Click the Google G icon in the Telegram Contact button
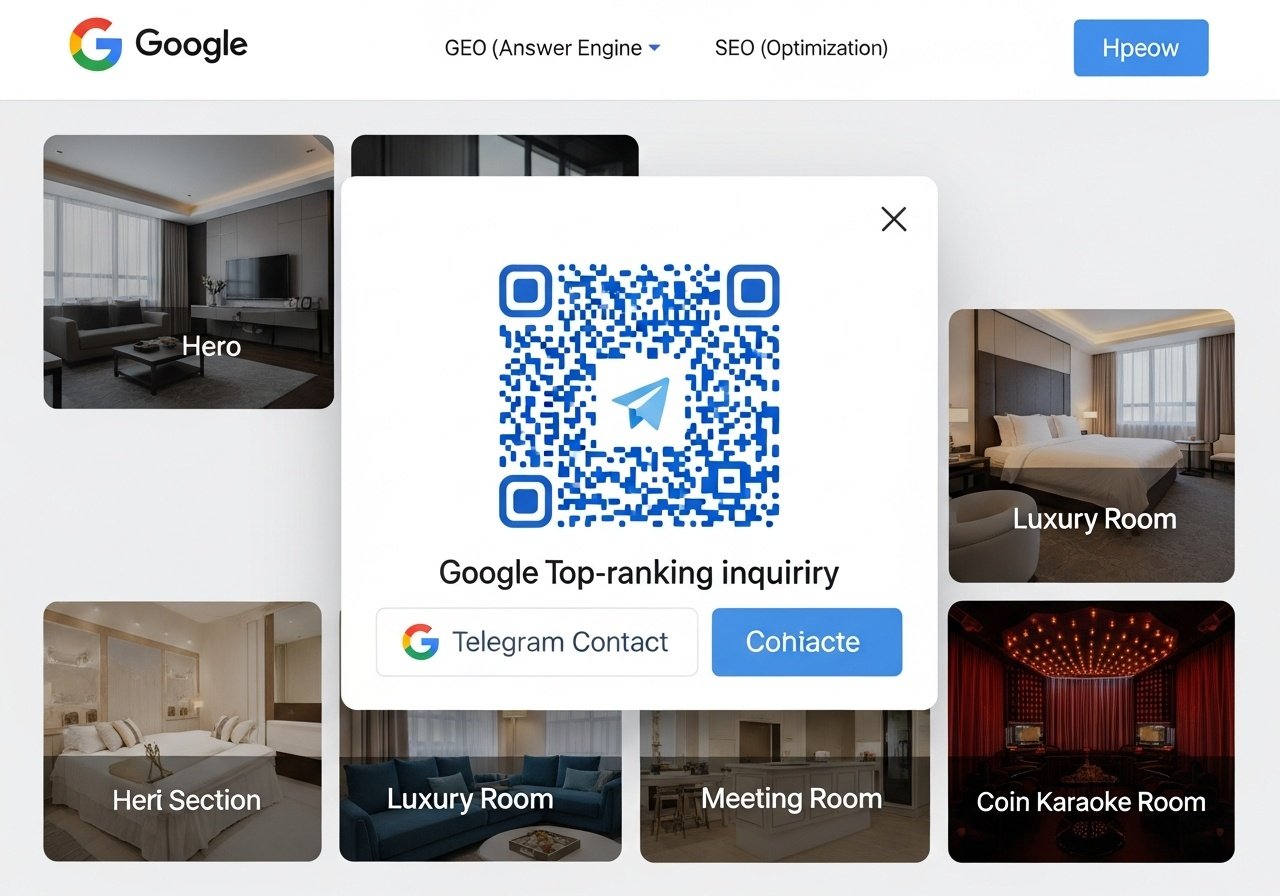This screenshot has height=896, width=1280. pyautogui.click(x=421, y=642)
